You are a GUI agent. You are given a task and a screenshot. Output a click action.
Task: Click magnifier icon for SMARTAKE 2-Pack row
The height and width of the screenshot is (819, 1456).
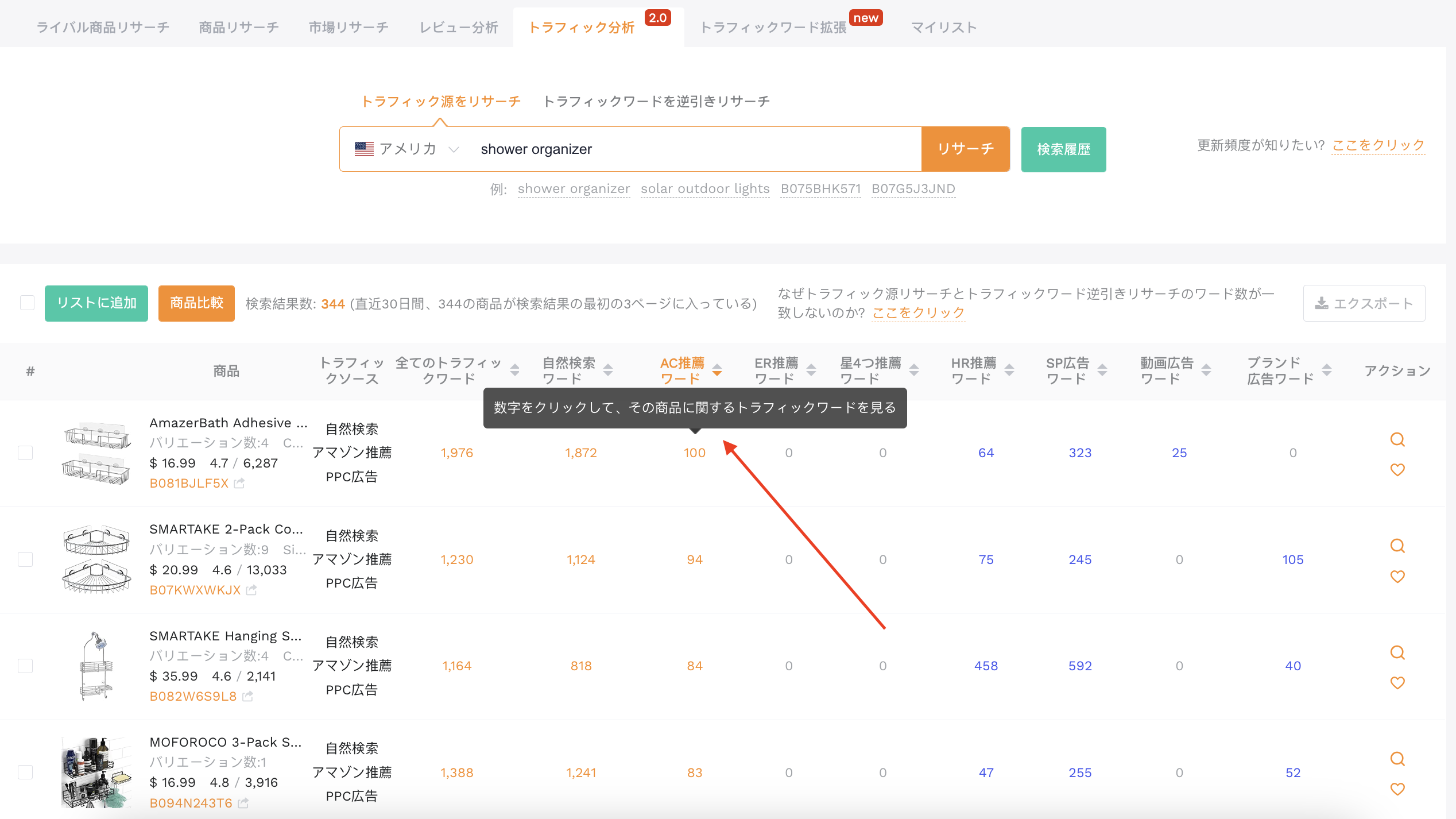(x=1397, y=546)
